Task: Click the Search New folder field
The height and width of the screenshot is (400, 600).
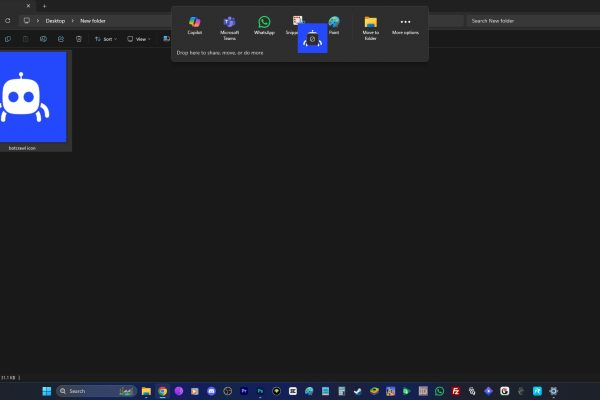Action: (x=533, y=21)
